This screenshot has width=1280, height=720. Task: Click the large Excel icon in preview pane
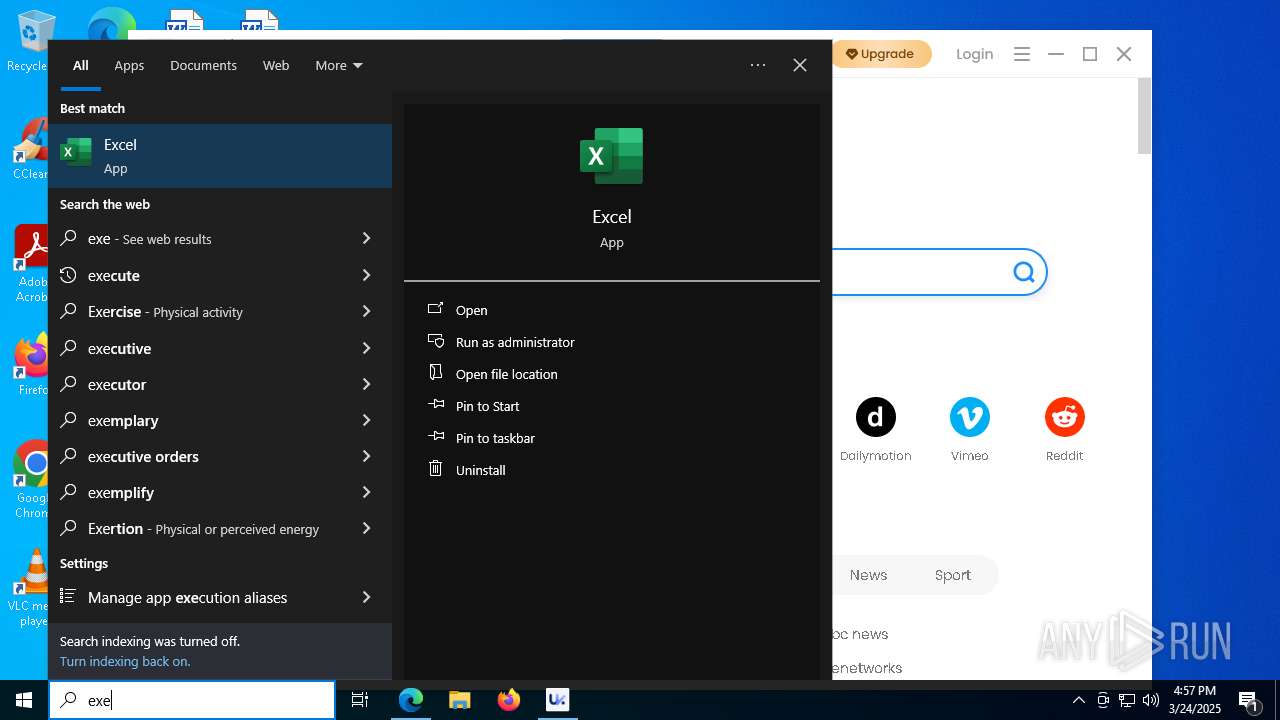click(611, 156)
